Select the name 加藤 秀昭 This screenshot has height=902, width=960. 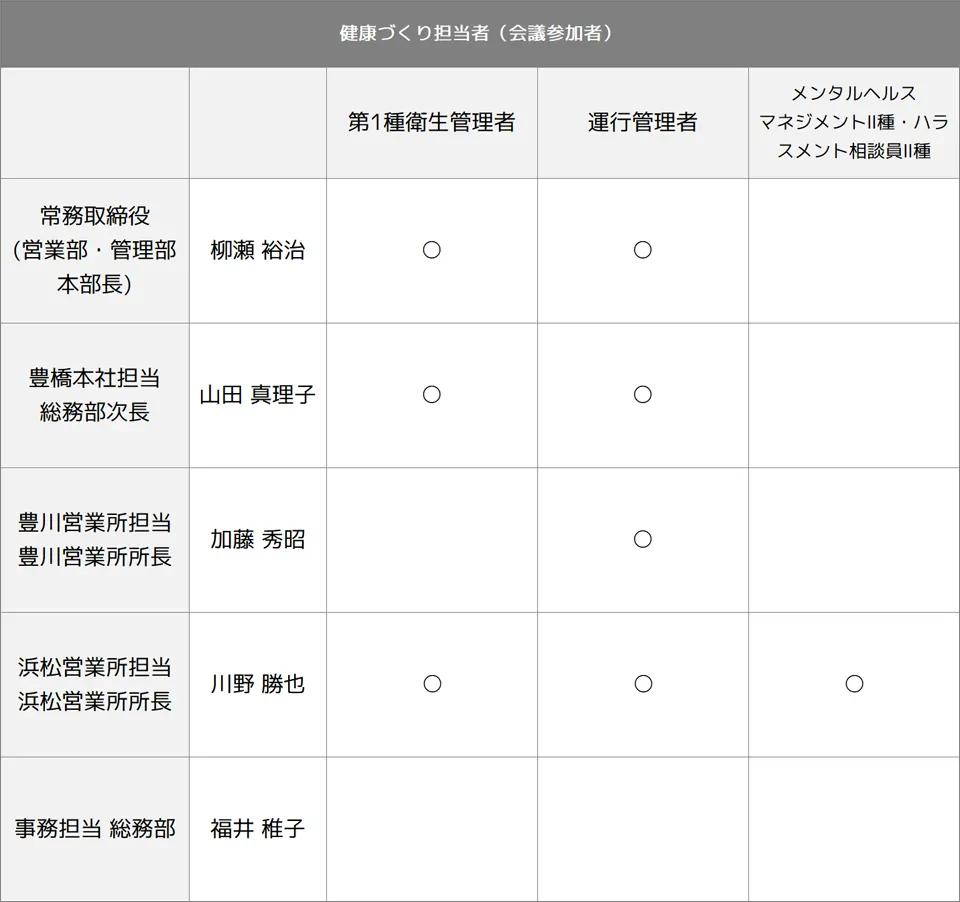click(258, 539)
